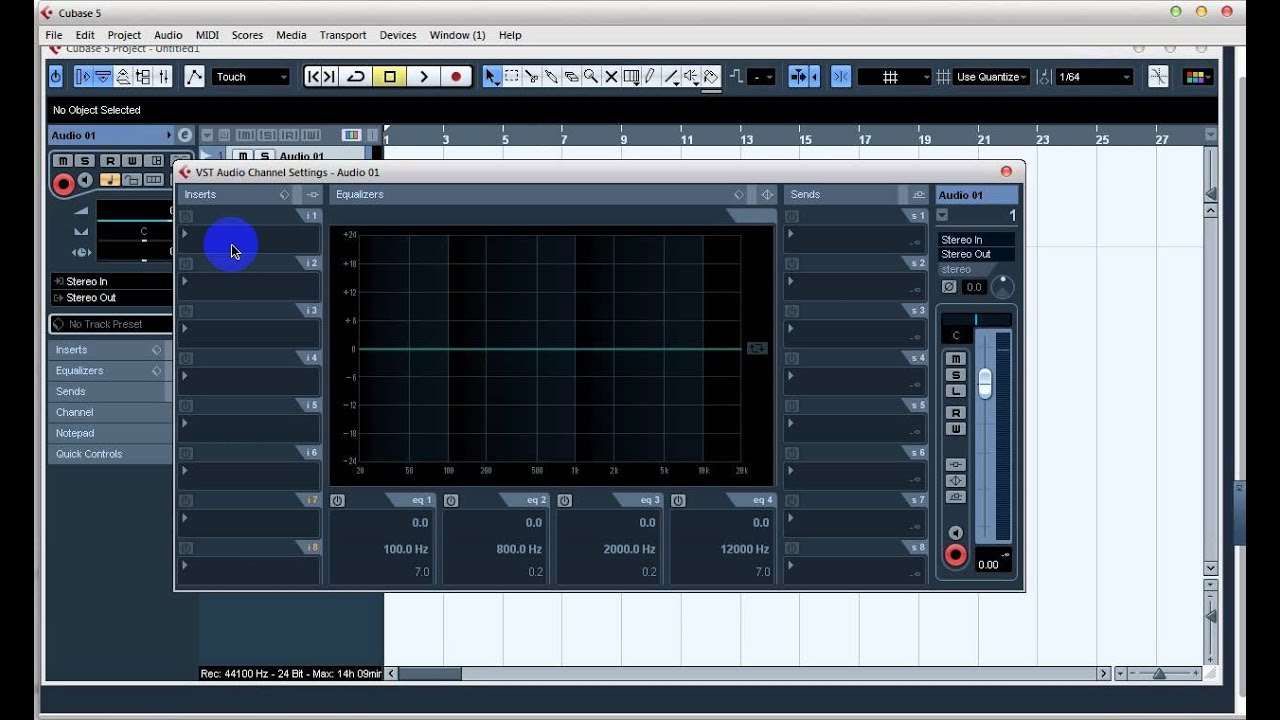Viewport: 1280px width, 720px height.
Task: Select the Zoom magnifier tool
Action: click(591, 77)
